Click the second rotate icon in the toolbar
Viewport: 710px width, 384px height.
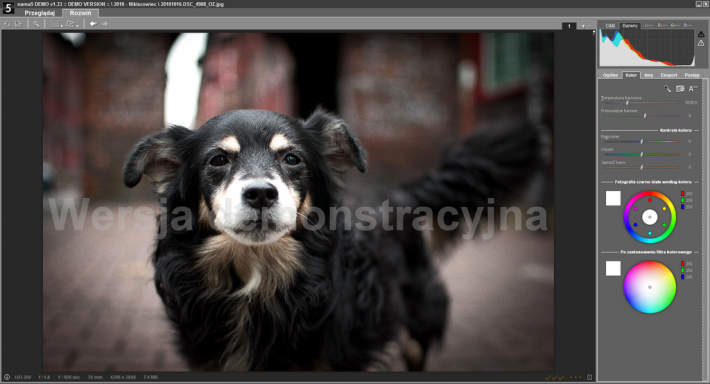pos(19,24)
